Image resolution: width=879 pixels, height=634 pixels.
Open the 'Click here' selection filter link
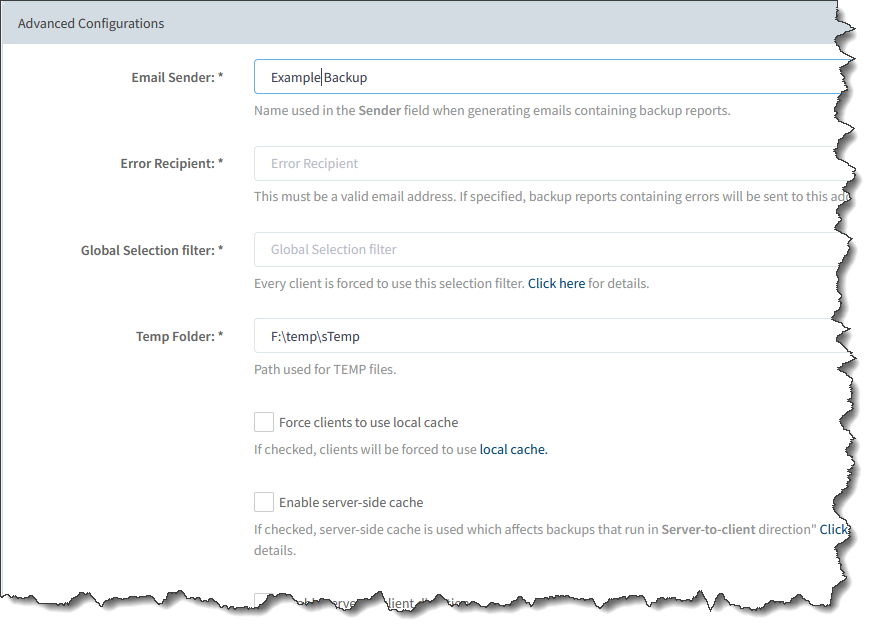pos(556,284)
